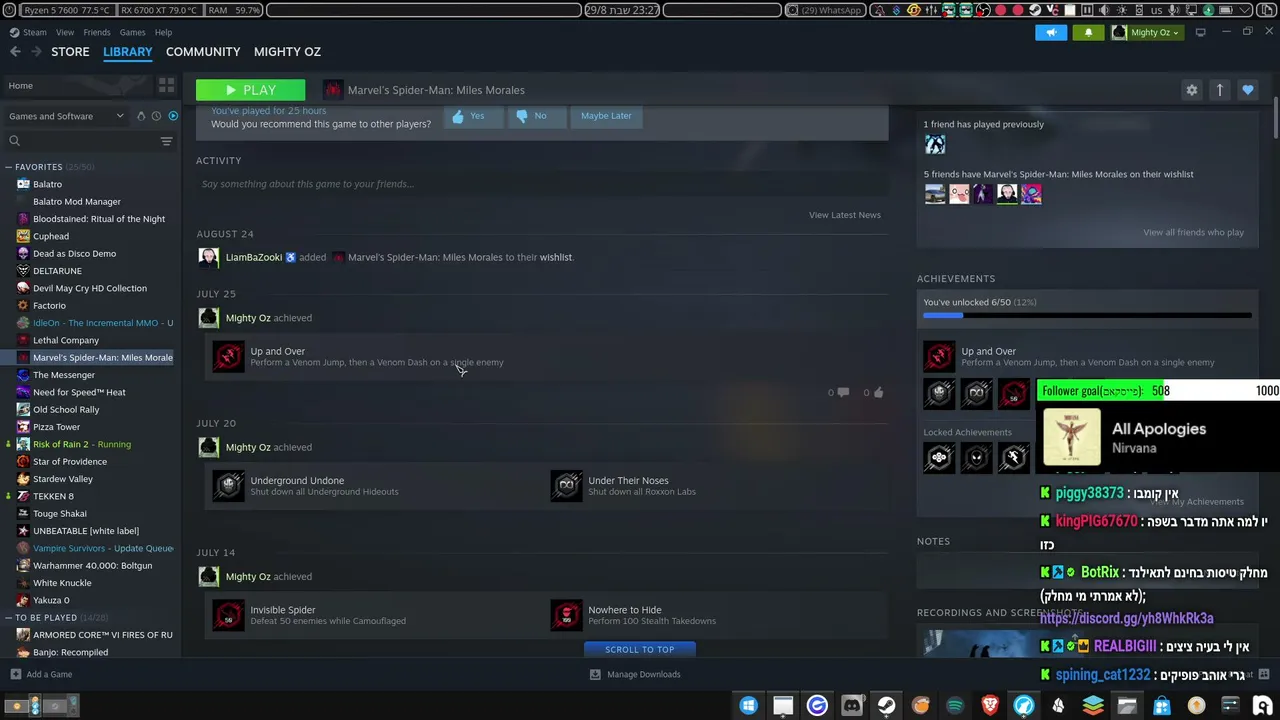Image resolution: width=1280 pixels, height=720 pixels.
Task: Select Lethal Company in the library list
Action: click(x=66, y=340)
